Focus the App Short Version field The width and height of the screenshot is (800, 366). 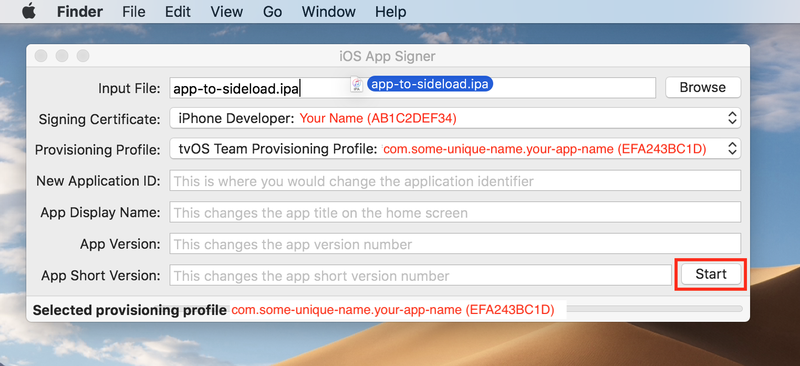(420, 276)
